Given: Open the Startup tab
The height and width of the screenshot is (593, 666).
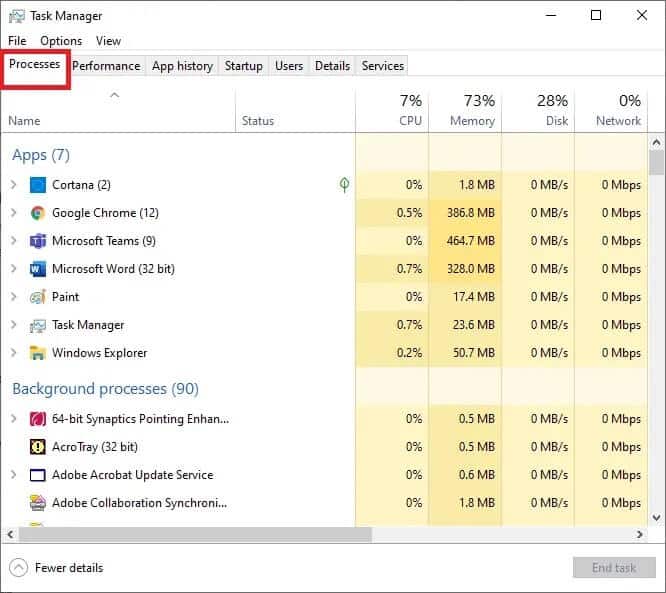Looking at the screenshot, I should [x=243, y=66].
